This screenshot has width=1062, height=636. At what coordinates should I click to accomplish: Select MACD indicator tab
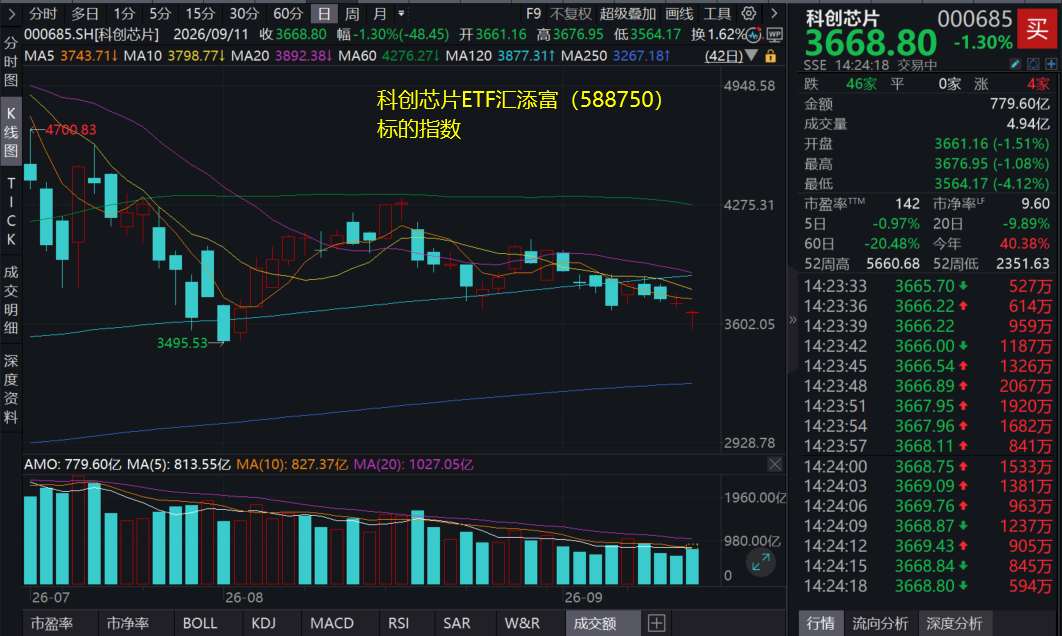coord(332,623)
